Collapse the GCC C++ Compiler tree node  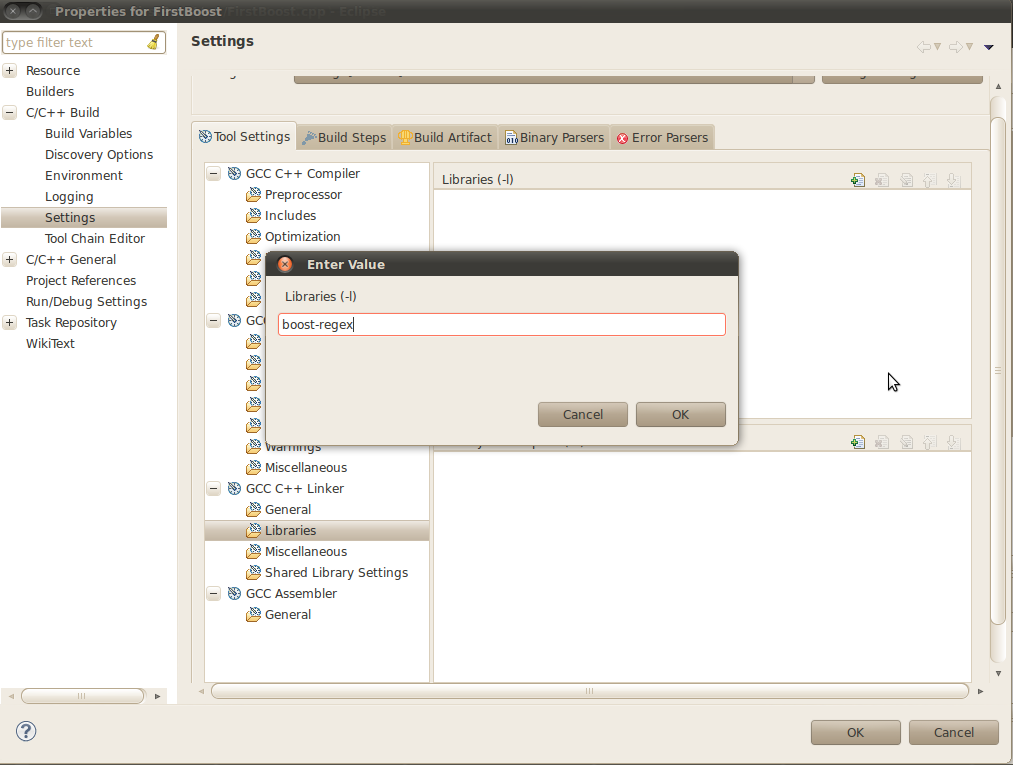(x=214, y=174)
